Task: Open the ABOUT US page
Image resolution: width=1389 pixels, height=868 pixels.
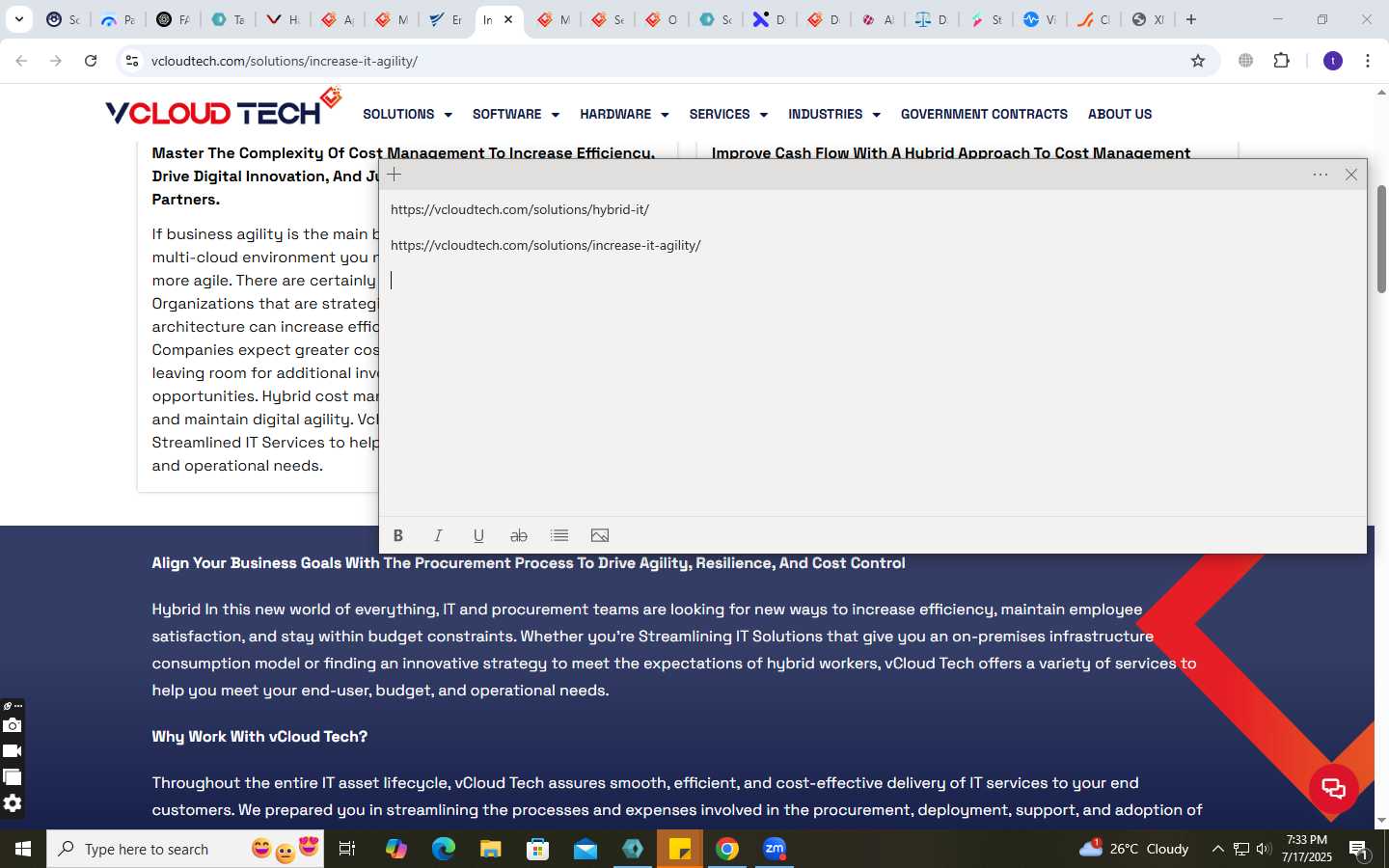Action: (1120, 114)
